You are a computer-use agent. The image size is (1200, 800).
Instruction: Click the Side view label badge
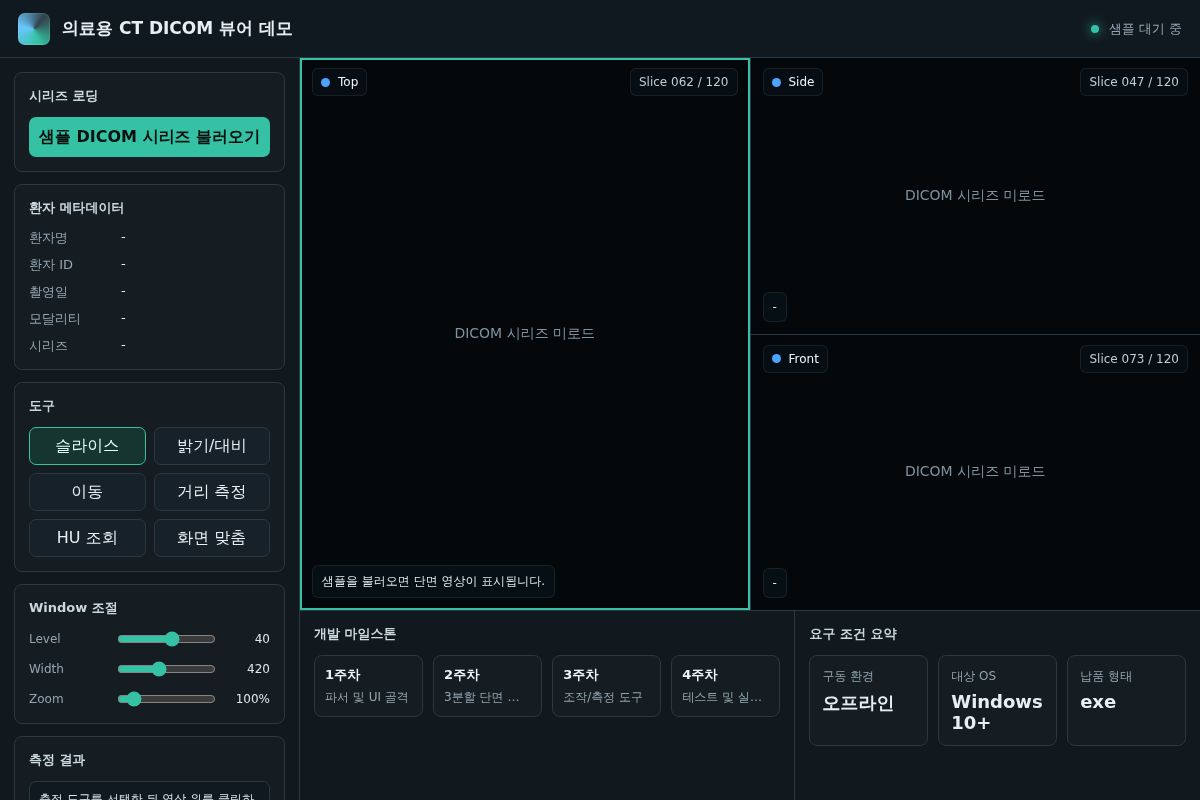793,82
